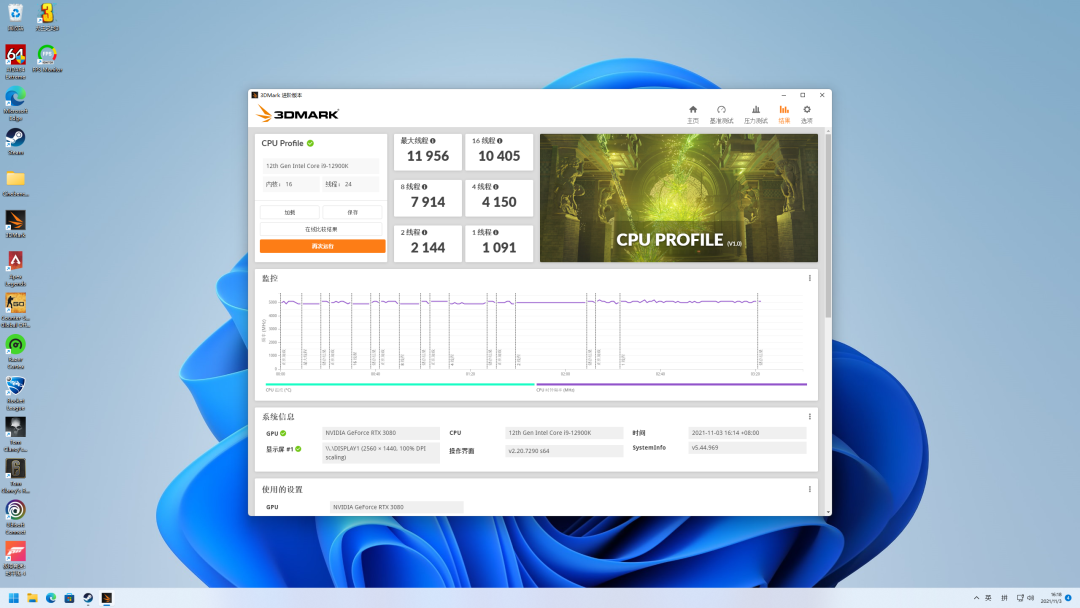Open the Microsoft Edge desktop icon
This screenshot has height=608, width=1080.
(15, 104)
